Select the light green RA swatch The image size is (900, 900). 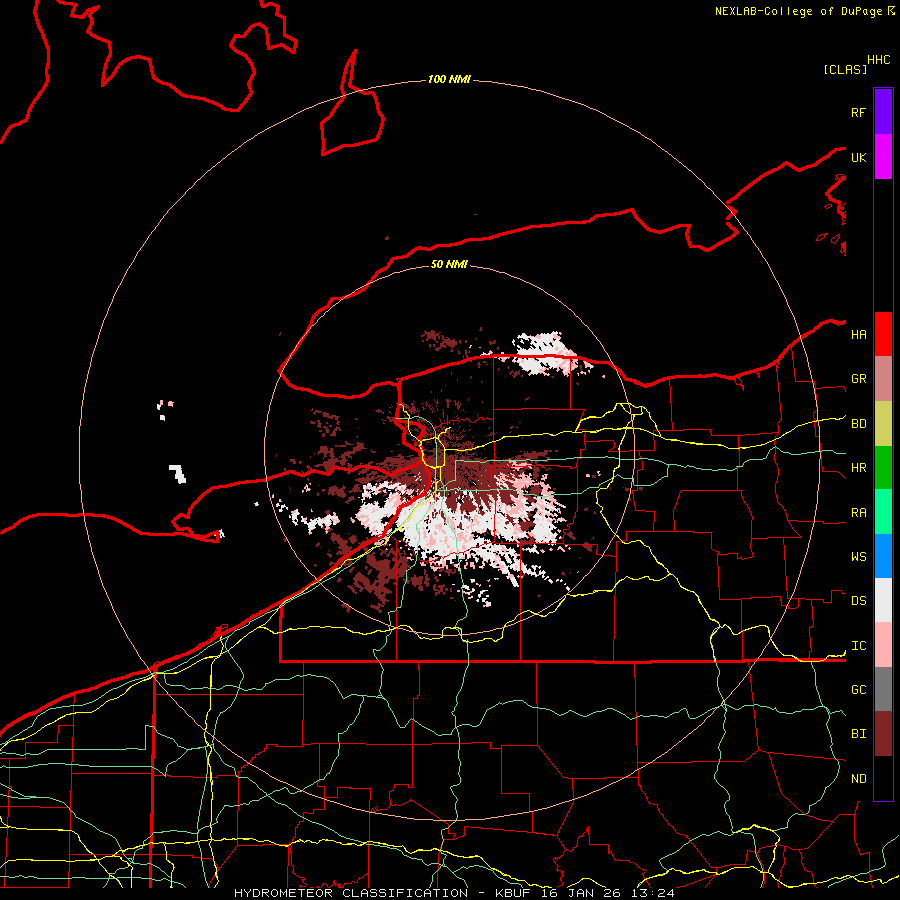[x=883, y=512]
